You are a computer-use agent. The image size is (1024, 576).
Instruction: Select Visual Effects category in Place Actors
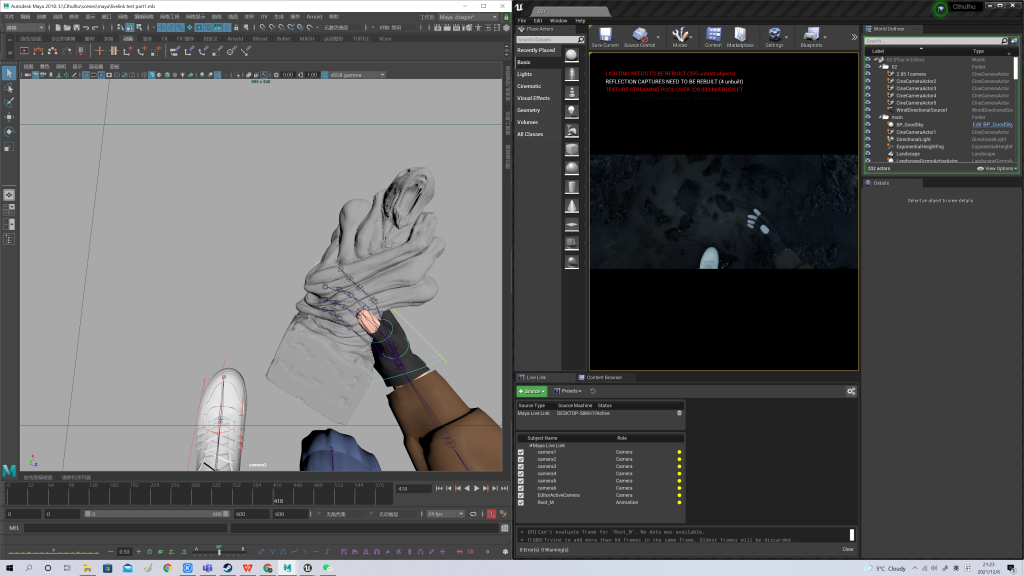tap(534, 98)
